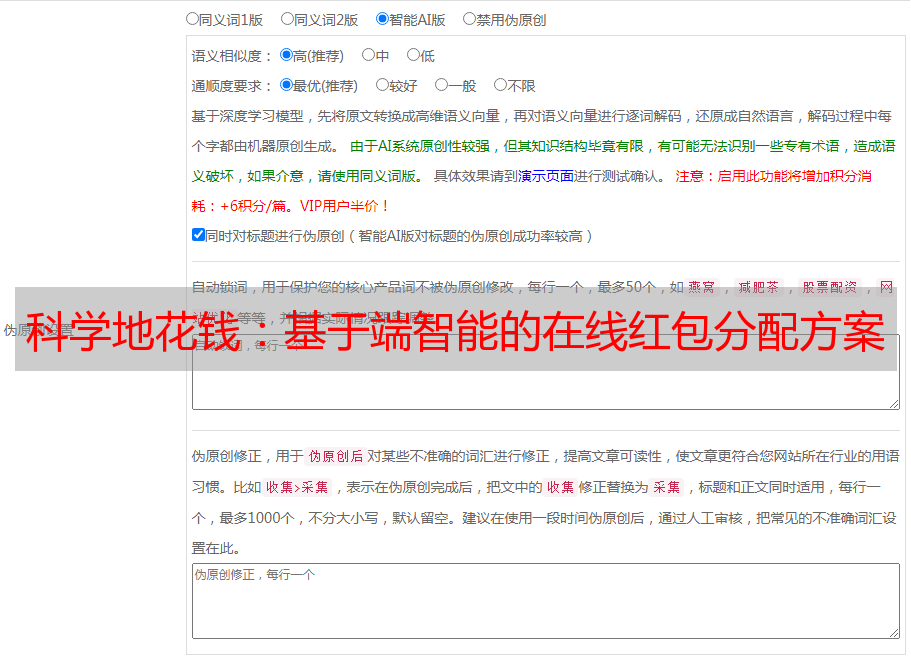Screen dimensions: 911x658
Task: Click the 燕窝 example keyword tag
Action: 702,287
